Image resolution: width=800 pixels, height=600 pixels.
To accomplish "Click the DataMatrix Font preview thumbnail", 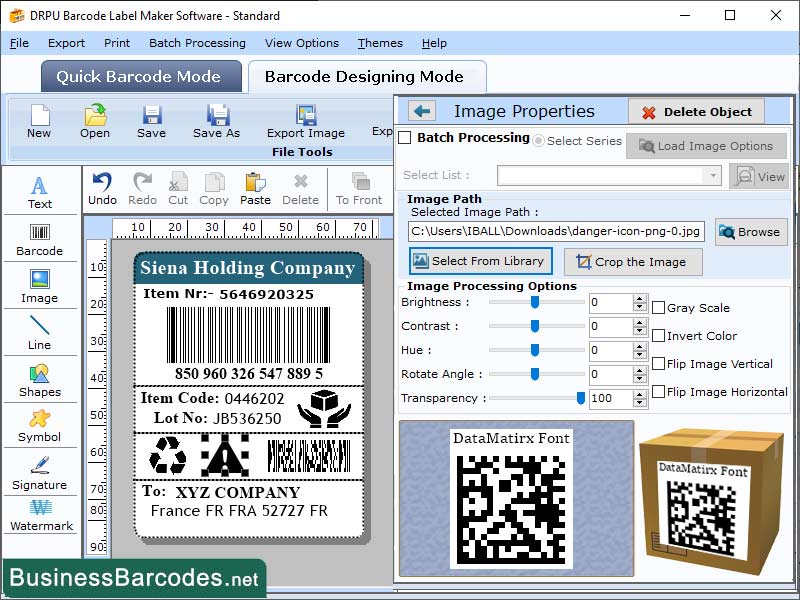I will pos(511,498).
